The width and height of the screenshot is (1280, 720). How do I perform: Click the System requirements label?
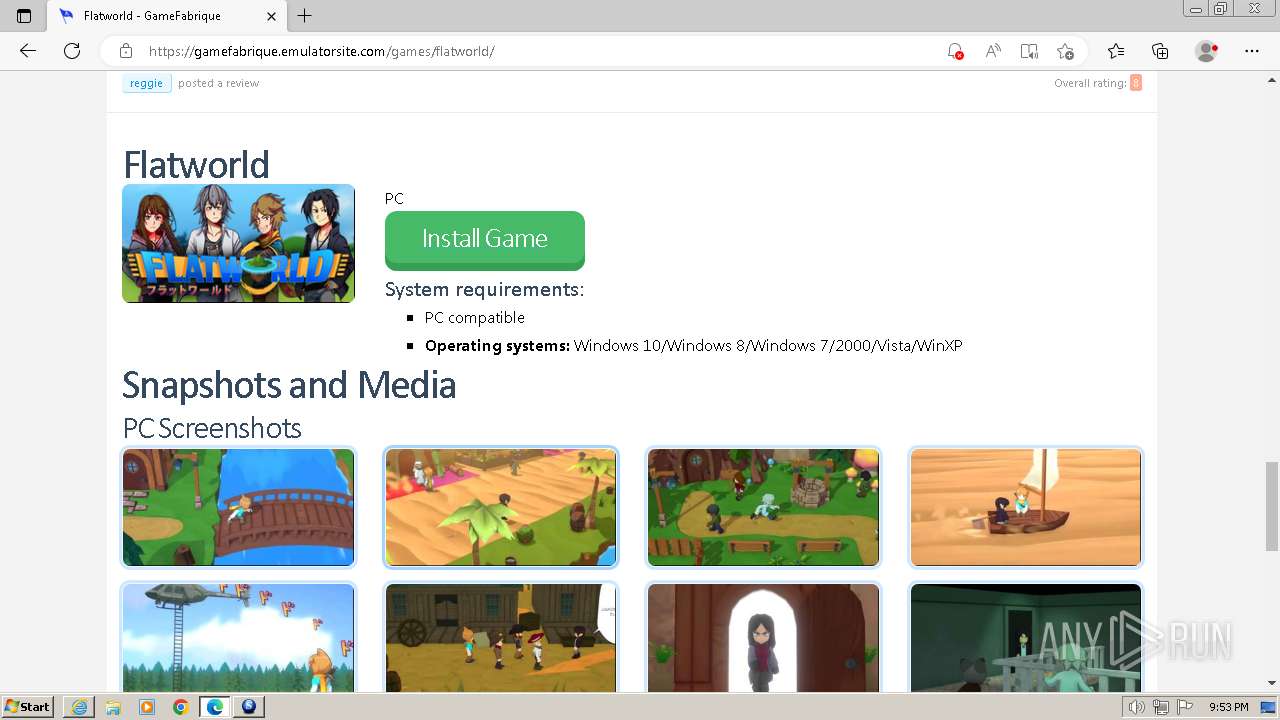(x=484, y=289)
